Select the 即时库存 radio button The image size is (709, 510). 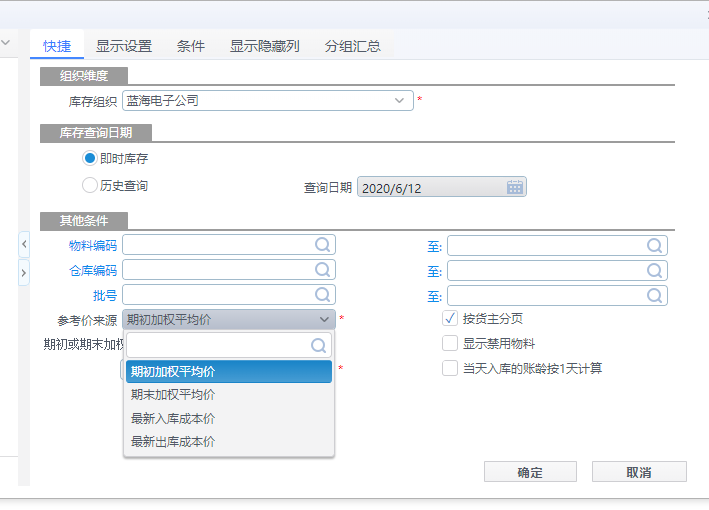point(90,159)
